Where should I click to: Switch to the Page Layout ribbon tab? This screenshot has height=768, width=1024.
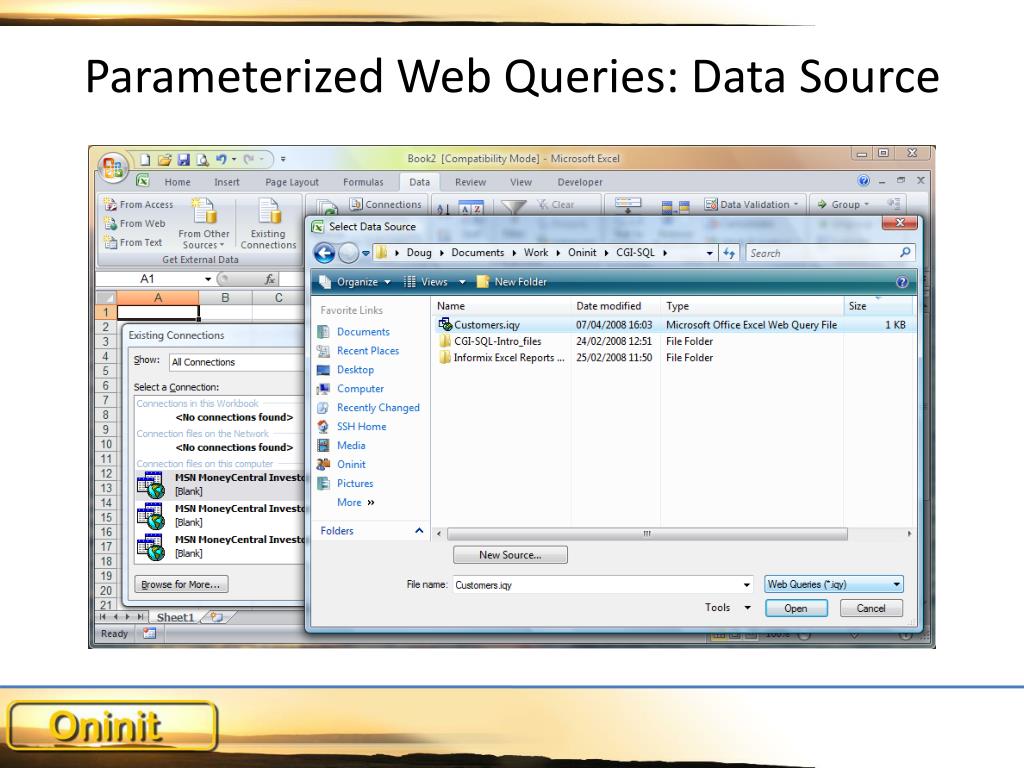(x=292, y=182)
